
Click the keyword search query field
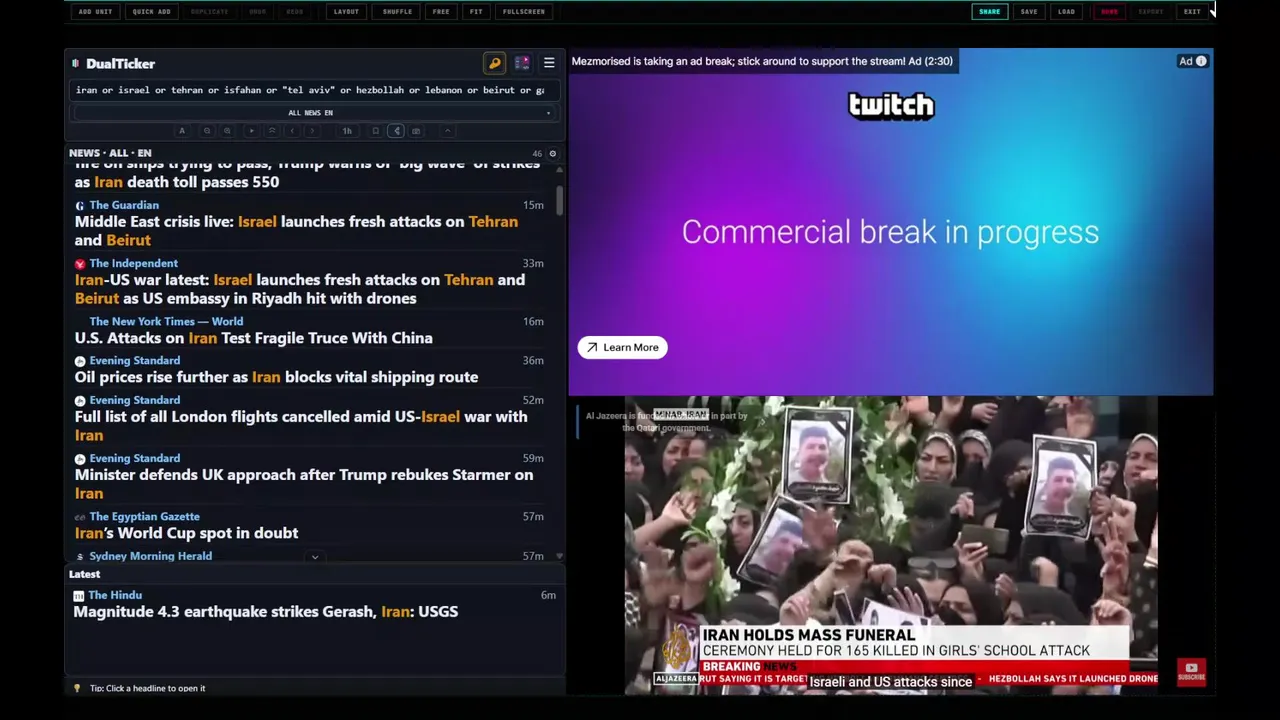coord(314,90)
